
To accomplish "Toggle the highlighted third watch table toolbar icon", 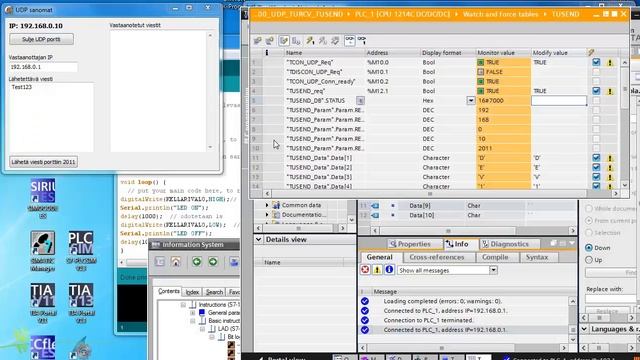I will 284,40.
